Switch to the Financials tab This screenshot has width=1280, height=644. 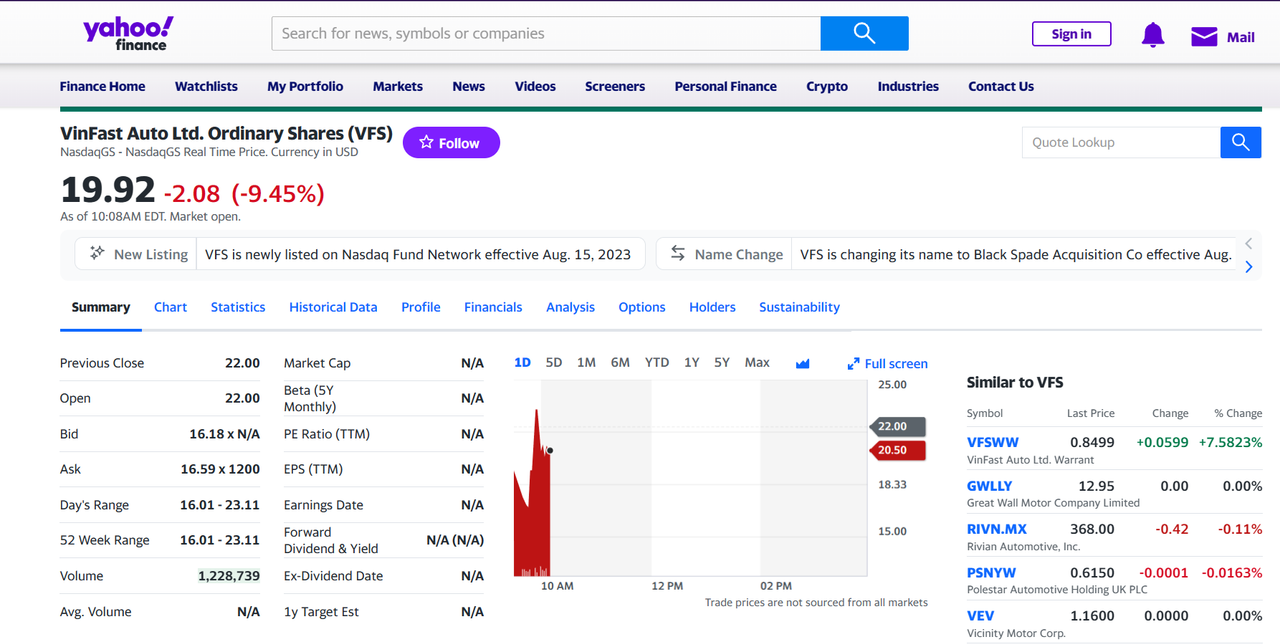click(x=493, y=307)
